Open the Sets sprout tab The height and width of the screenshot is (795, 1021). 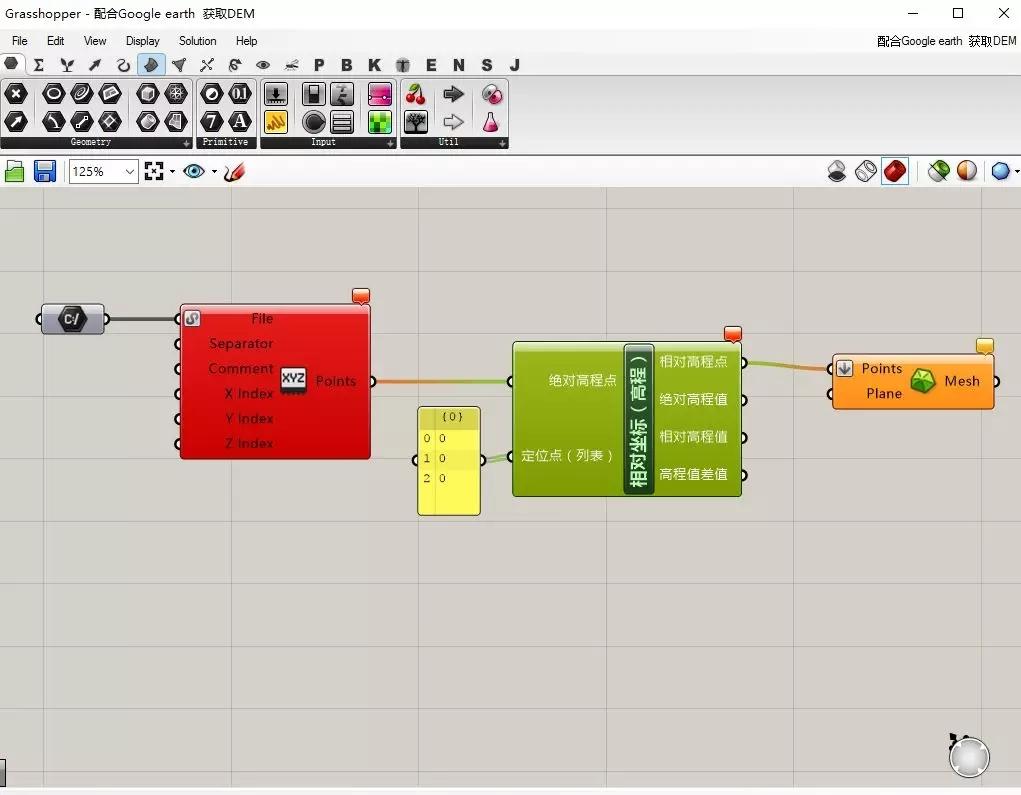point(66,65)
